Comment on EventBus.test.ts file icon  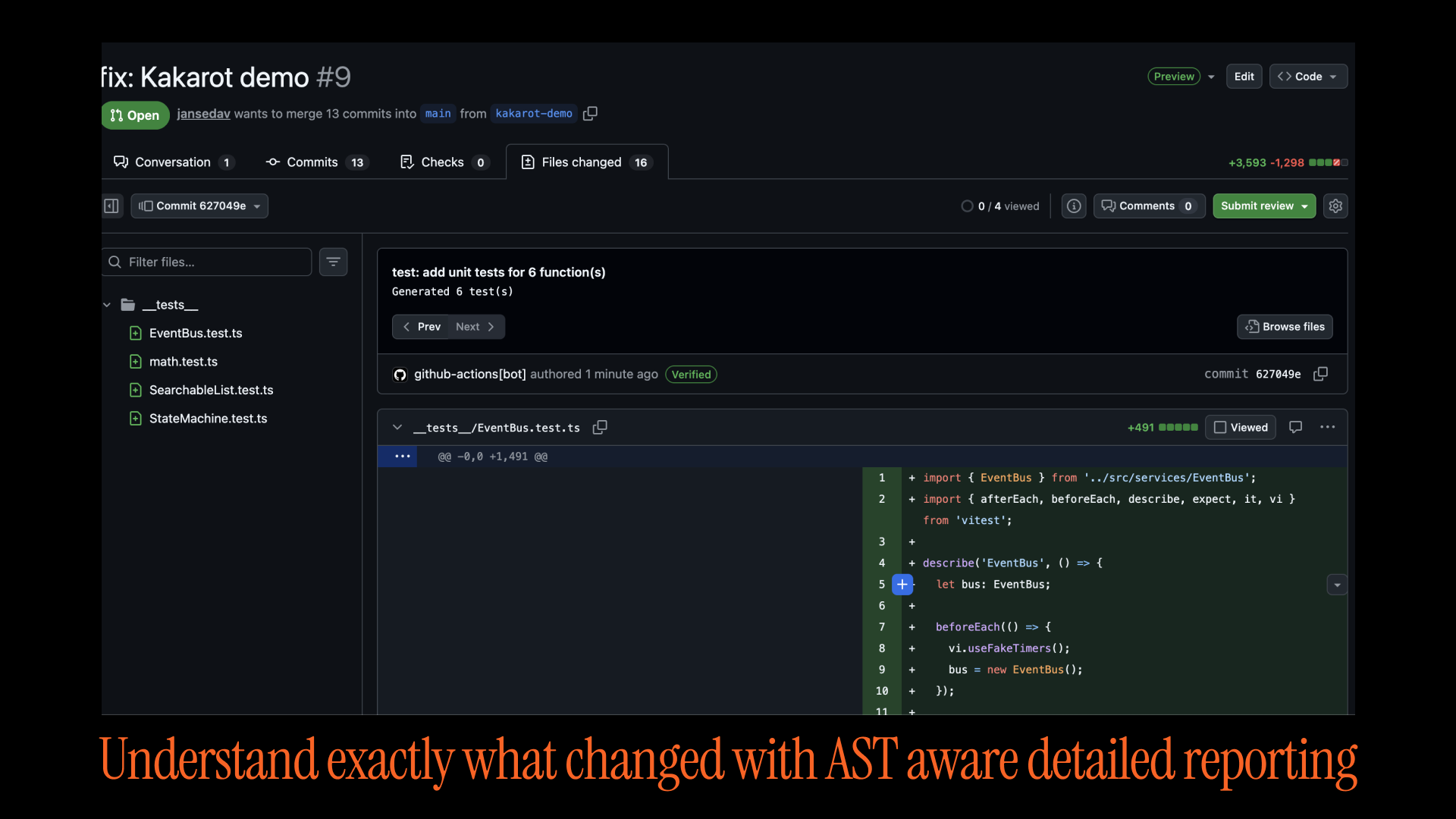[1295, 428]
